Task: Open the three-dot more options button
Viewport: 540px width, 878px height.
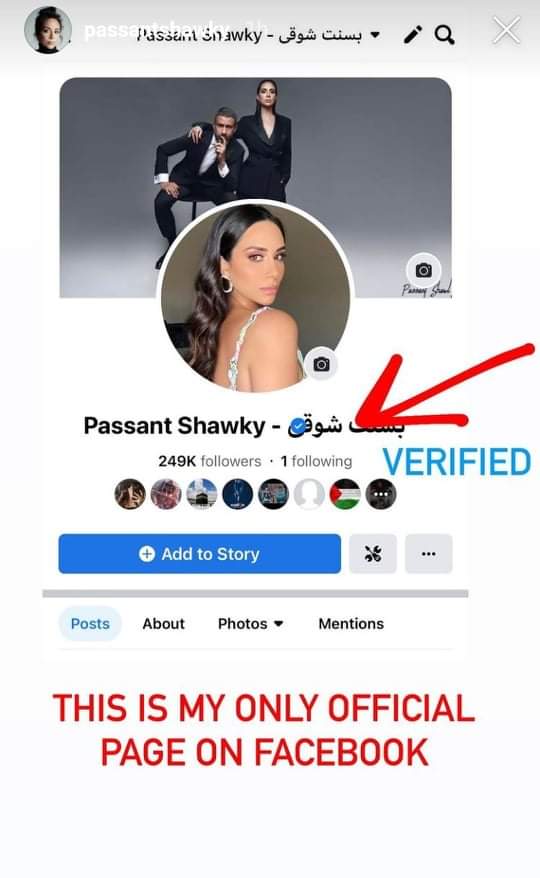Action: [429, 554]
